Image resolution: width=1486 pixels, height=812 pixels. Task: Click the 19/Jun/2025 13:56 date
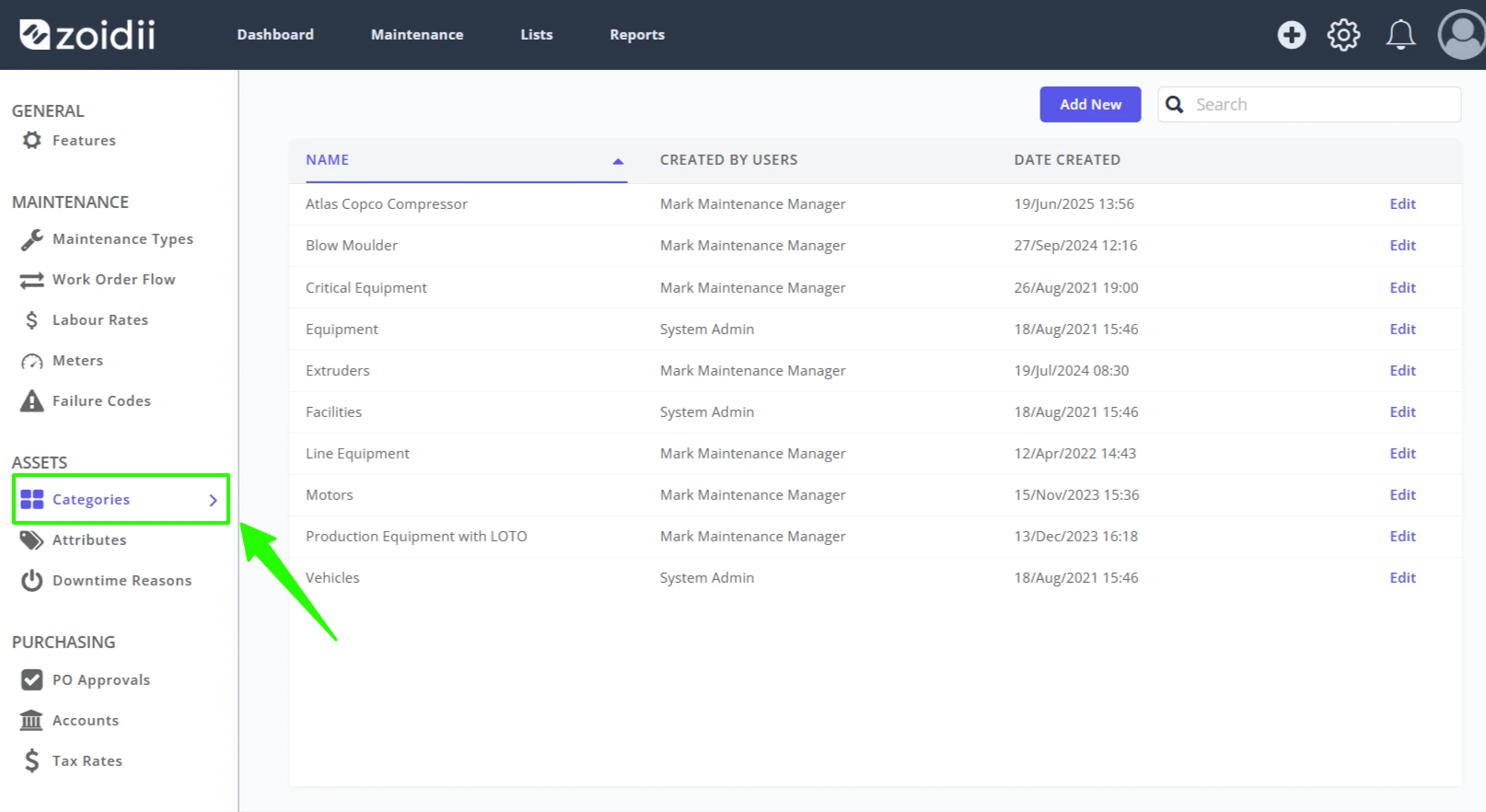[x=1074, y=204]
